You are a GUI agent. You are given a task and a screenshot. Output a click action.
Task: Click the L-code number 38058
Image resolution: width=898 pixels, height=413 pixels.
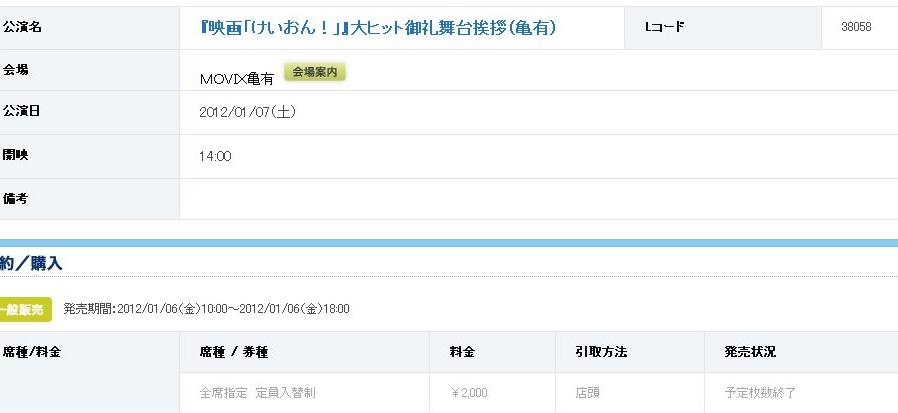(856, 28)
